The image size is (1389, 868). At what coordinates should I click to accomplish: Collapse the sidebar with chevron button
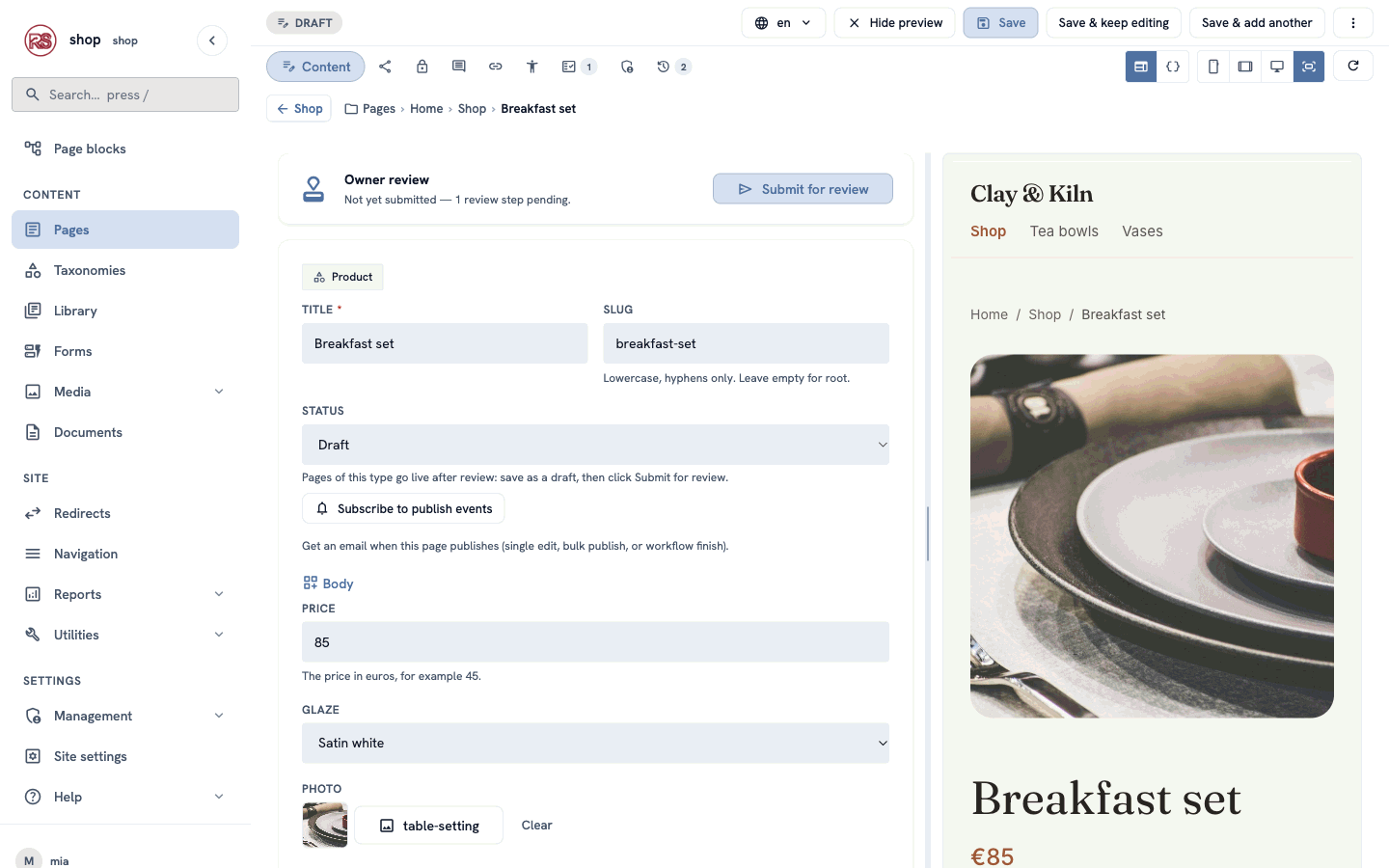pyautogui.click(x=212, y=41)
